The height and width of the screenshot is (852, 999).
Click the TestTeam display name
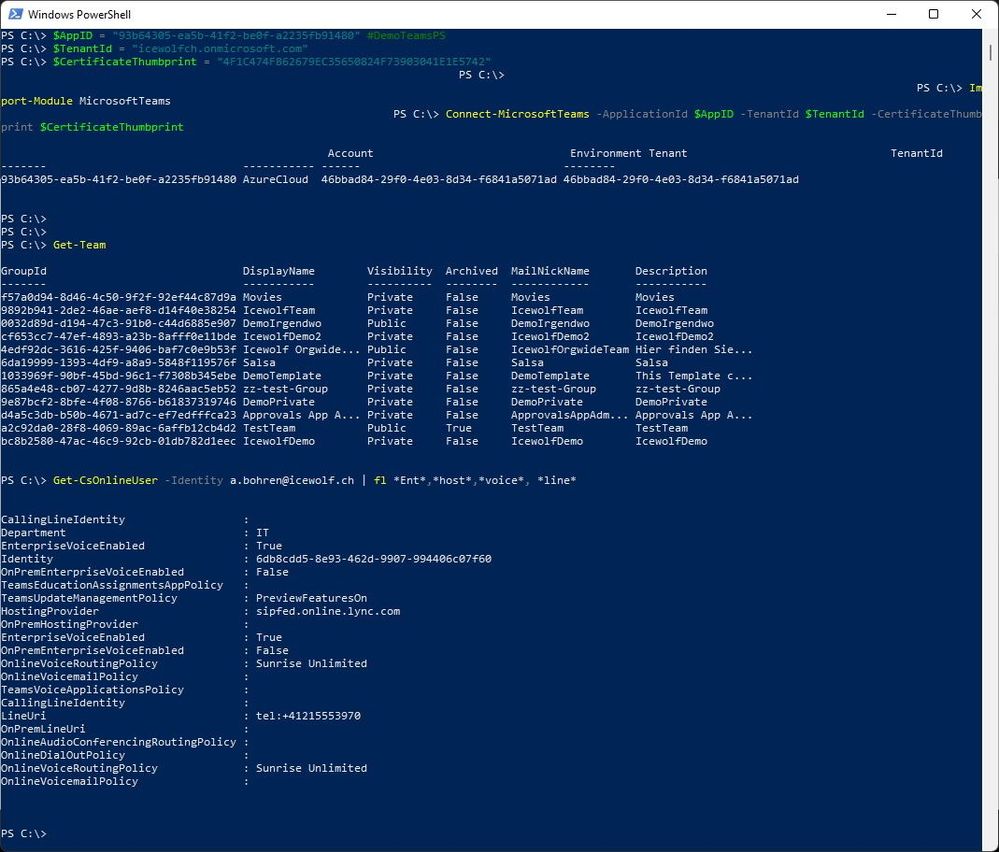pyautogui.click(x=269, y=428)
